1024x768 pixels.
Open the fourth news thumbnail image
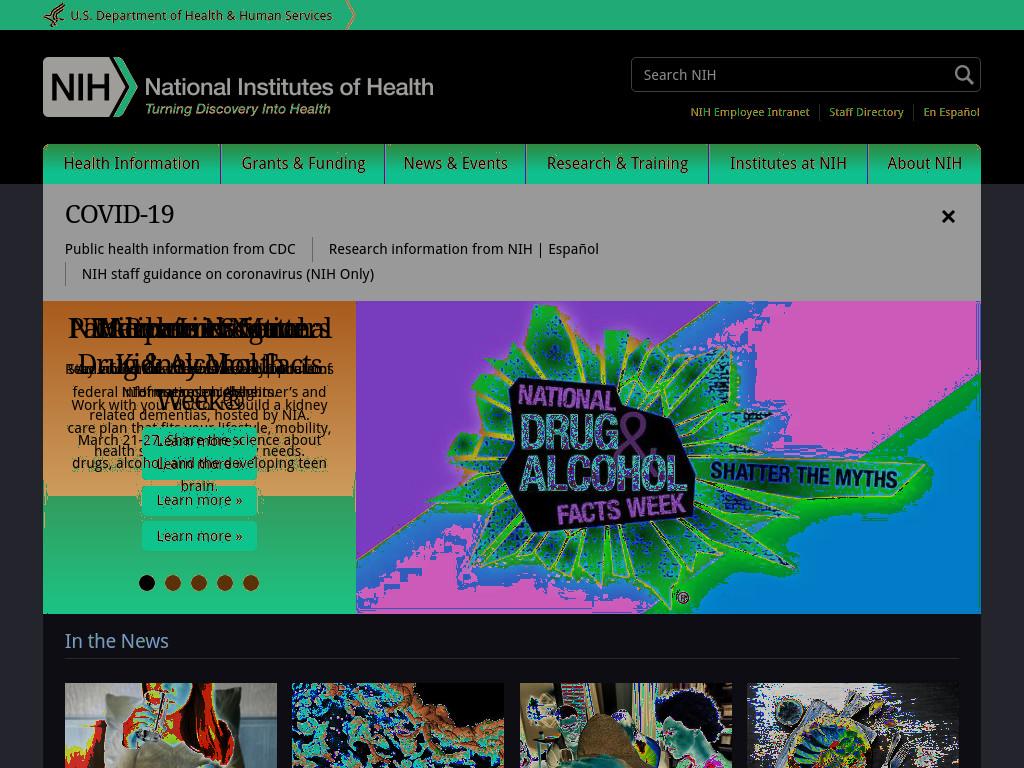coord(853,726)
